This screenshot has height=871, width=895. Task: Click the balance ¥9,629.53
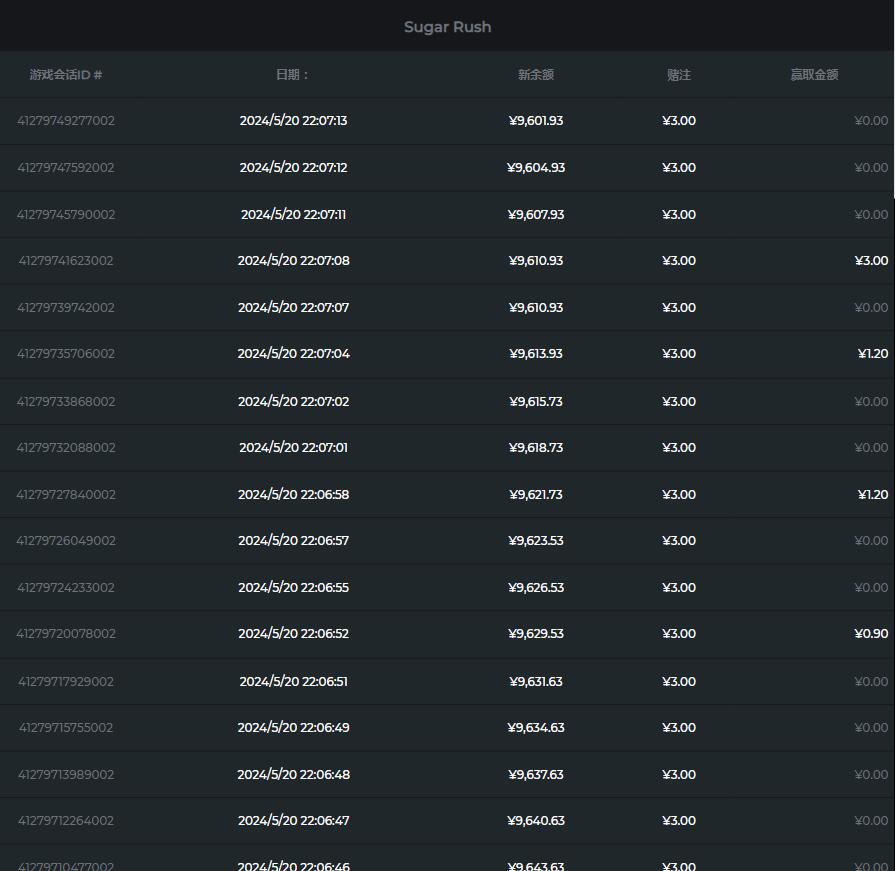[536, 634]
